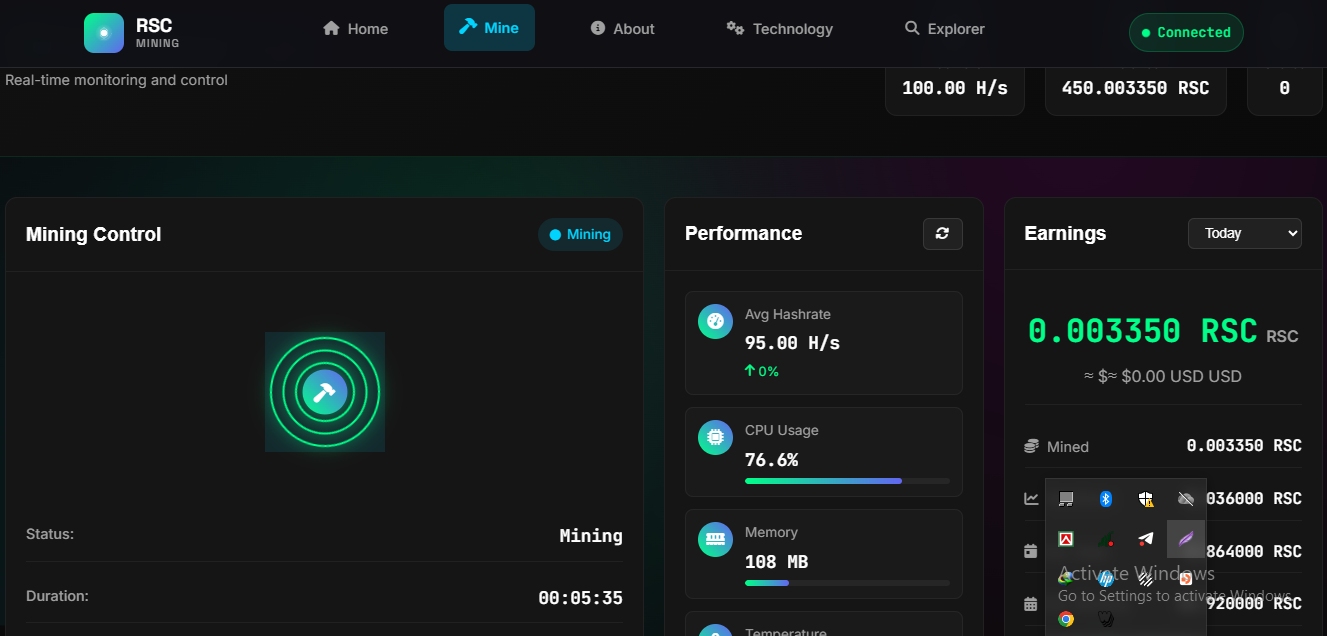Open Bluetooth from the system tray
1327x636 pixels.
(x=1106, y=498)
